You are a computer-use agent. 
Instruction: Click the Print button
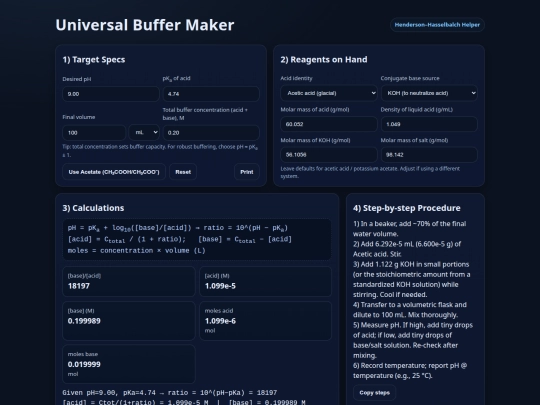[247, 172]
